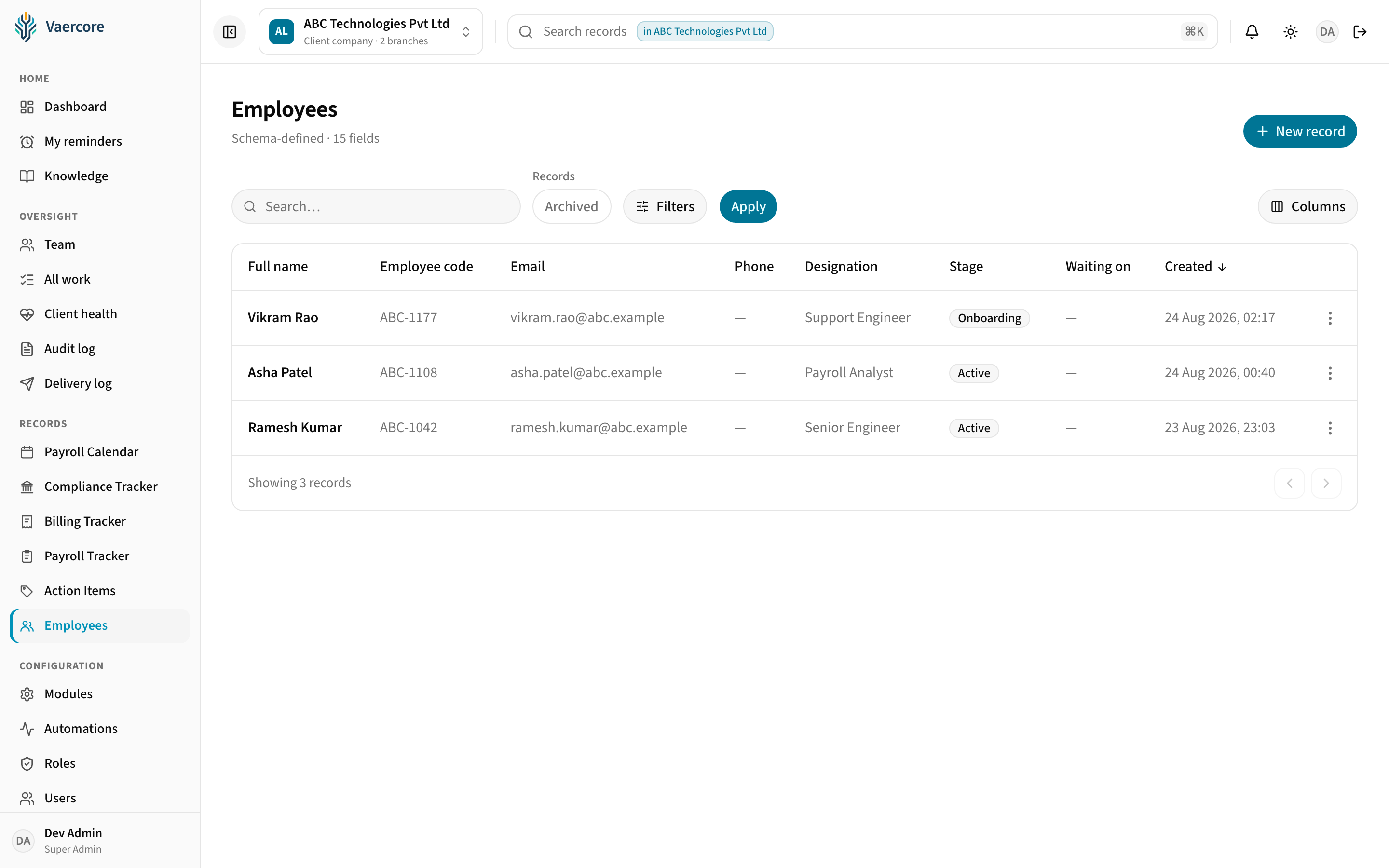Focus the employees Search box

tap(376, 207)
